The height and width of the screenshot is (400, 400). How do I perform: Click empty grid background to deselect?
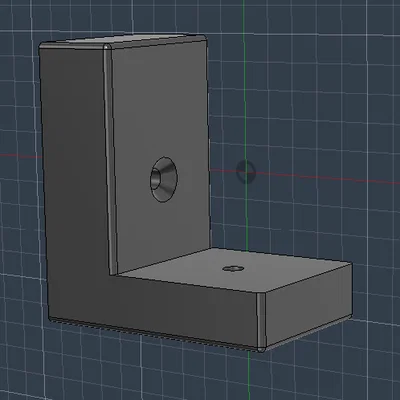point(317,83)
